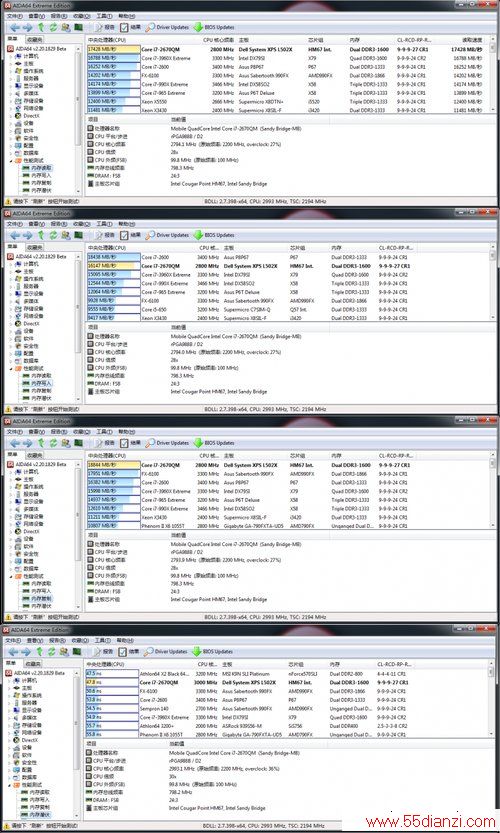The image size is (500, 833).
Task: Click the Refresh icon in bottom window toolbar
Action: (53, 651)
